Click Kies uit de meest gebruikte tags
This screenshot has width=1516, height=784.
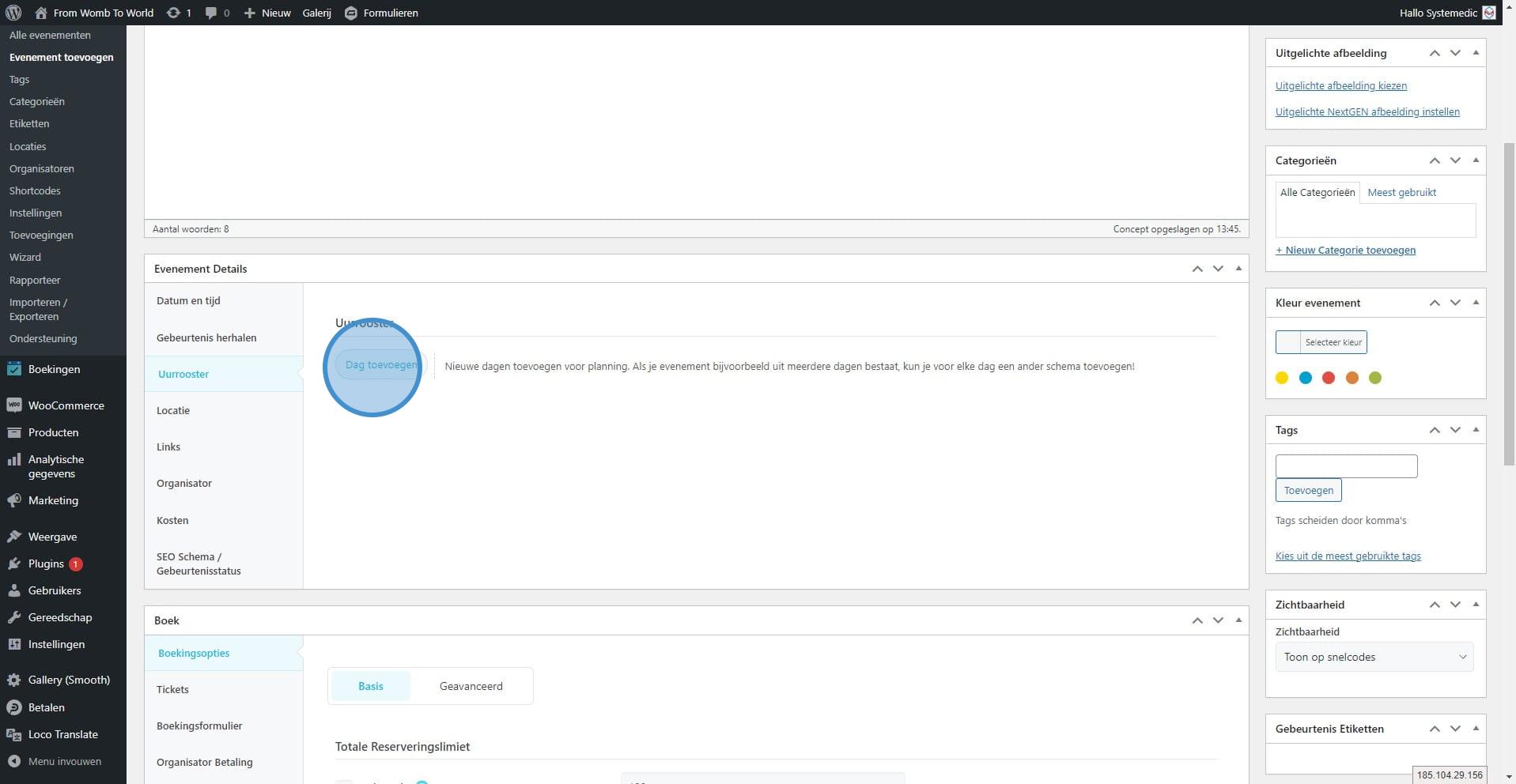(1348, 556)
